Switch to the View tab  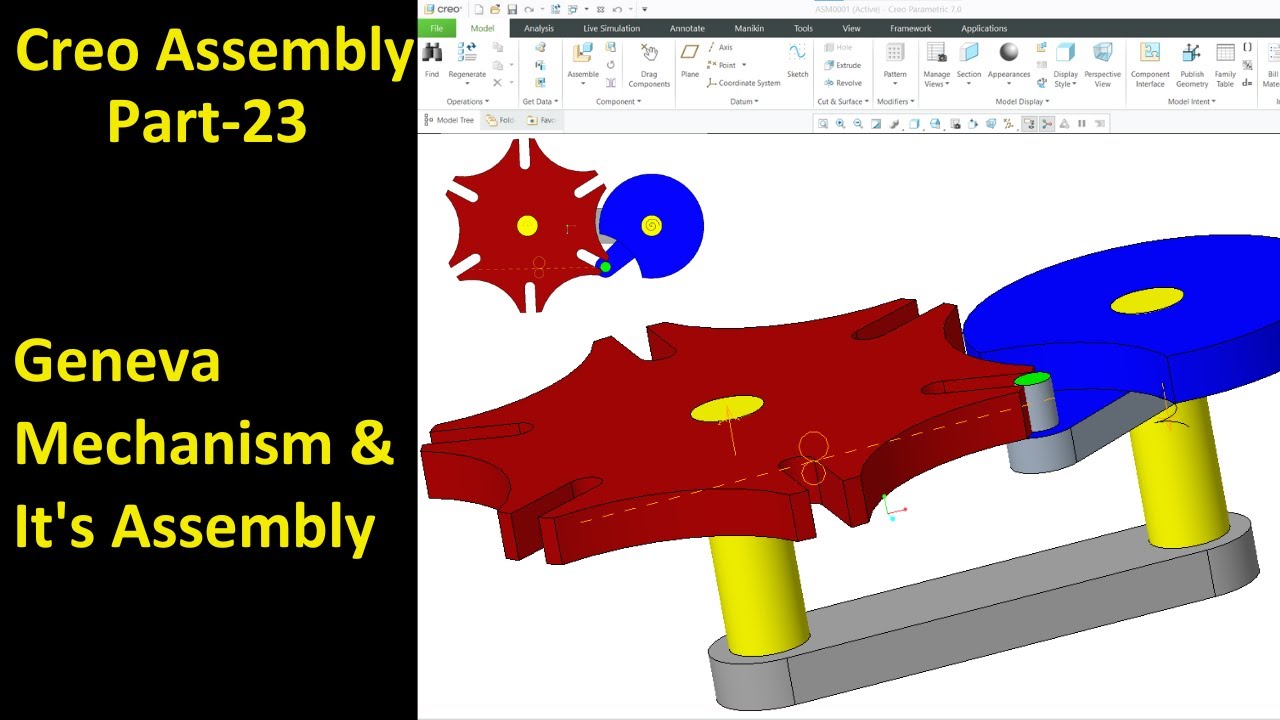851,28
